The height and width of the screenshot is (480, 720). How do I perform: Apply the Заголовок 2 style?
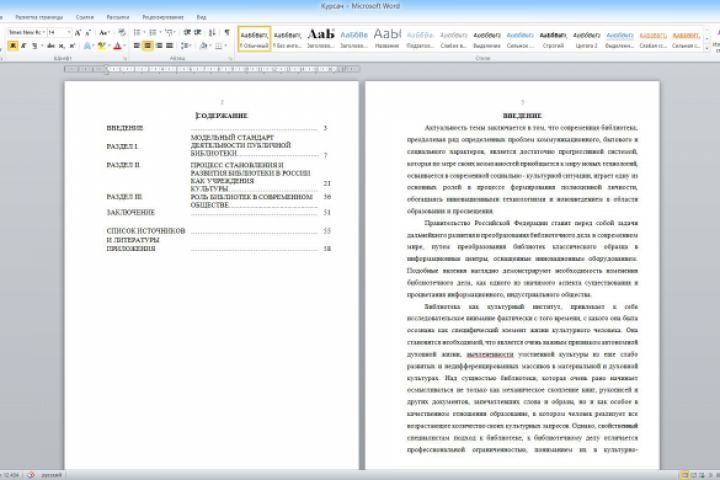(x=354, y=39)
